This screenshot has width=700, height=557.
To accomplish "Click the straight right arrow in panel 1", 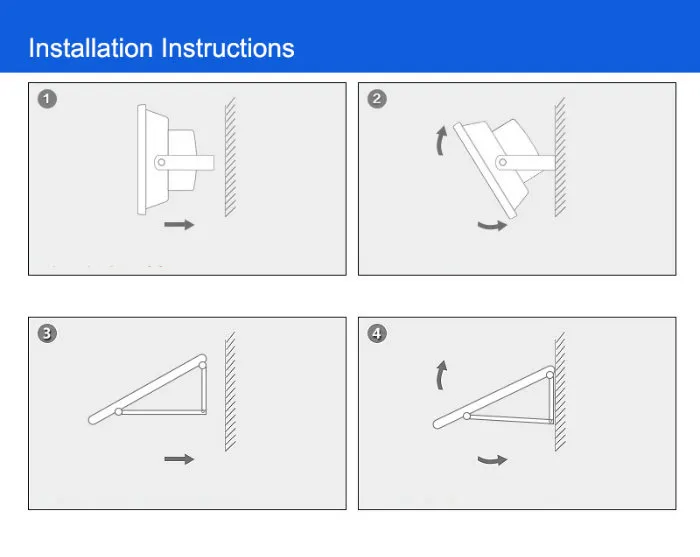I will coord(179,224).
